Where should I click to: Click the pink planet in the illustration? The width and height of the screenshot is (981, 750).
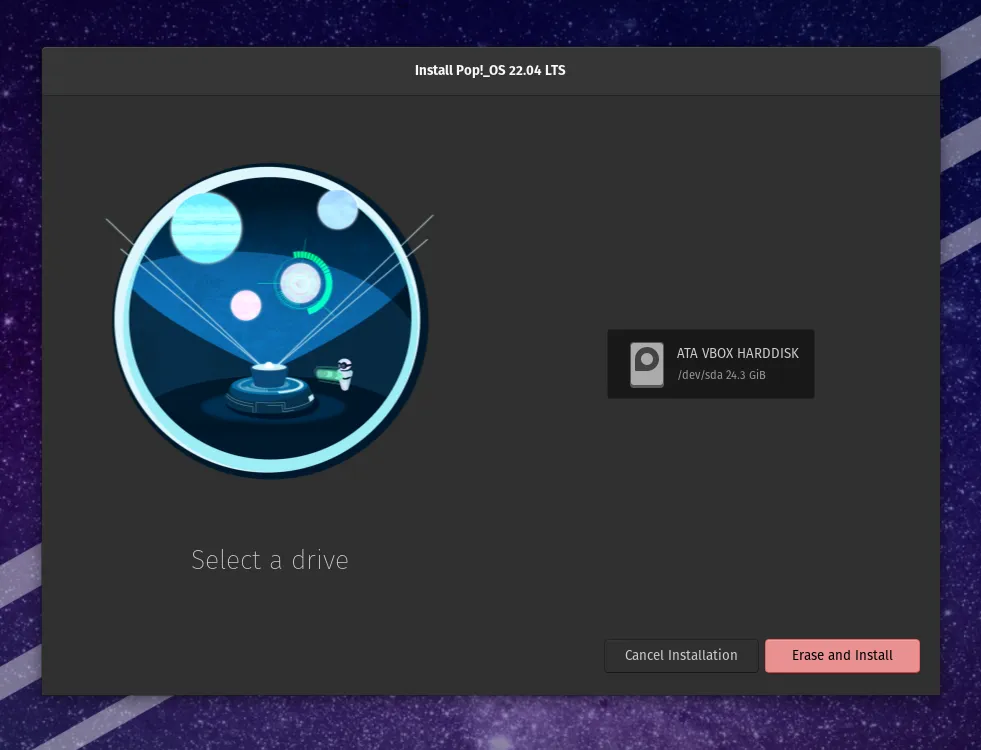[x=246, y=305]
